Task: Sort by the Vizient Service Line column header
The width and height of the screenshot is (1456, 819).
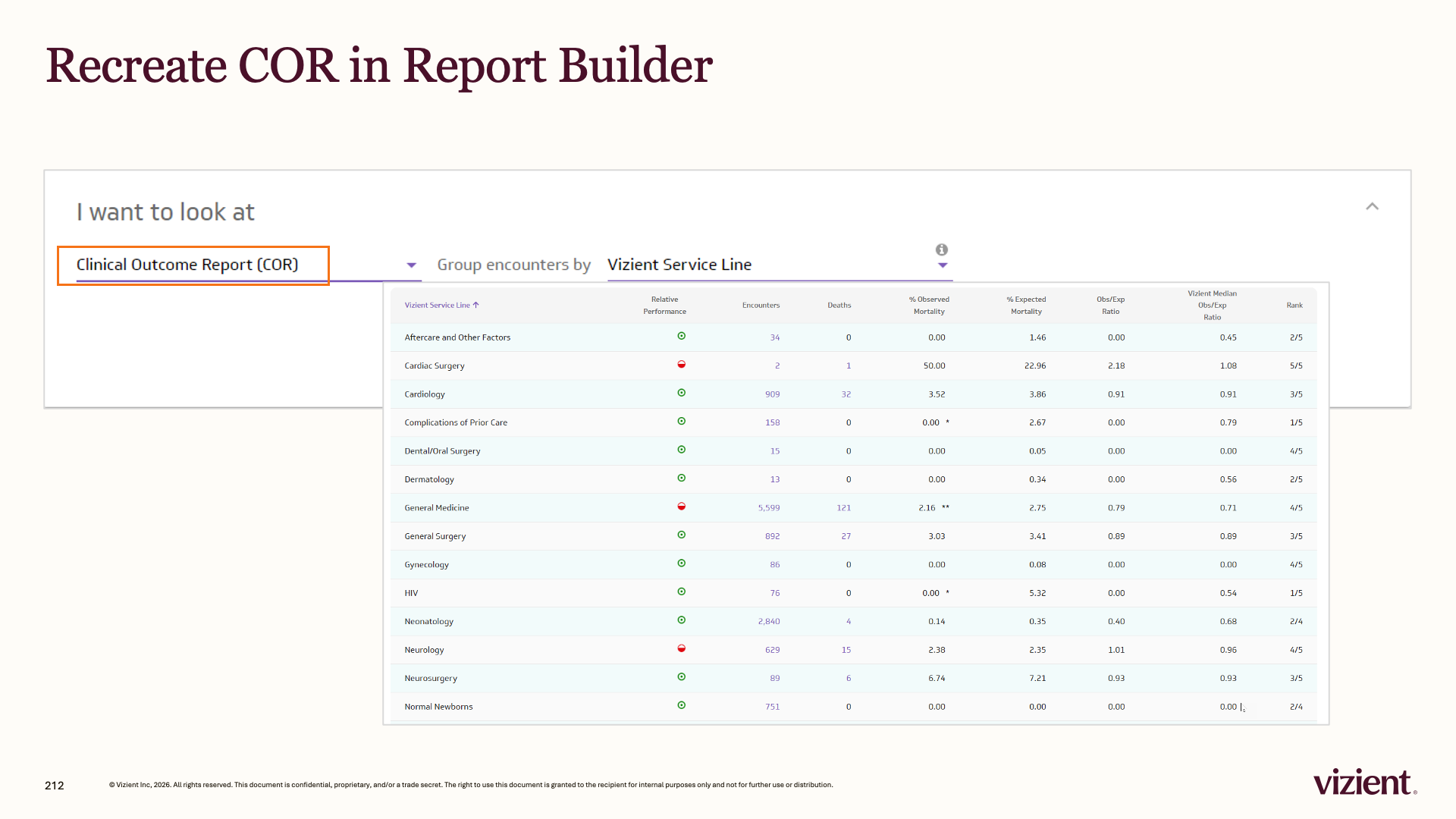Action: (441, 306)
